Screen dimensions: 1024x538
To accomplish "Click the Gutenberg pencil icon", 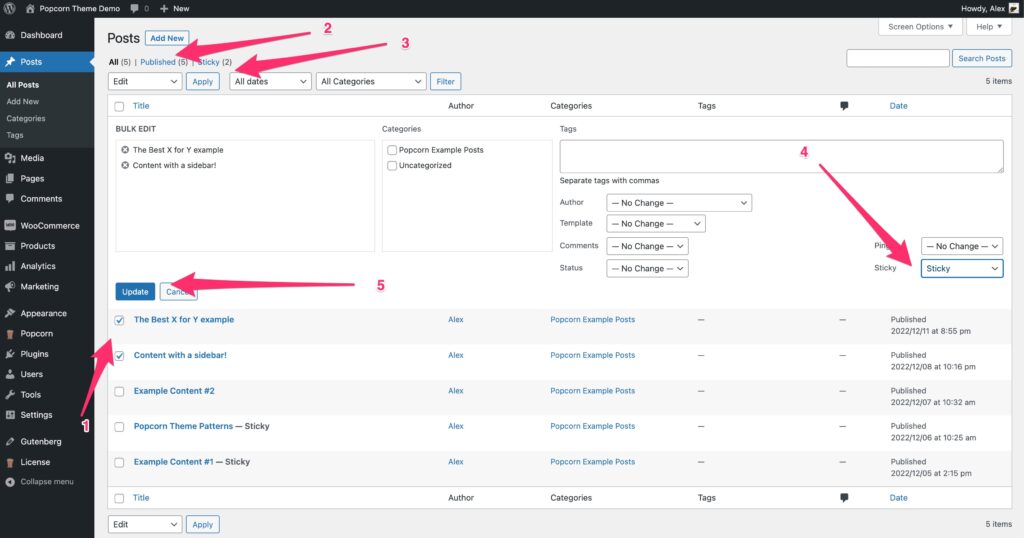I will (x=10, y=441).
